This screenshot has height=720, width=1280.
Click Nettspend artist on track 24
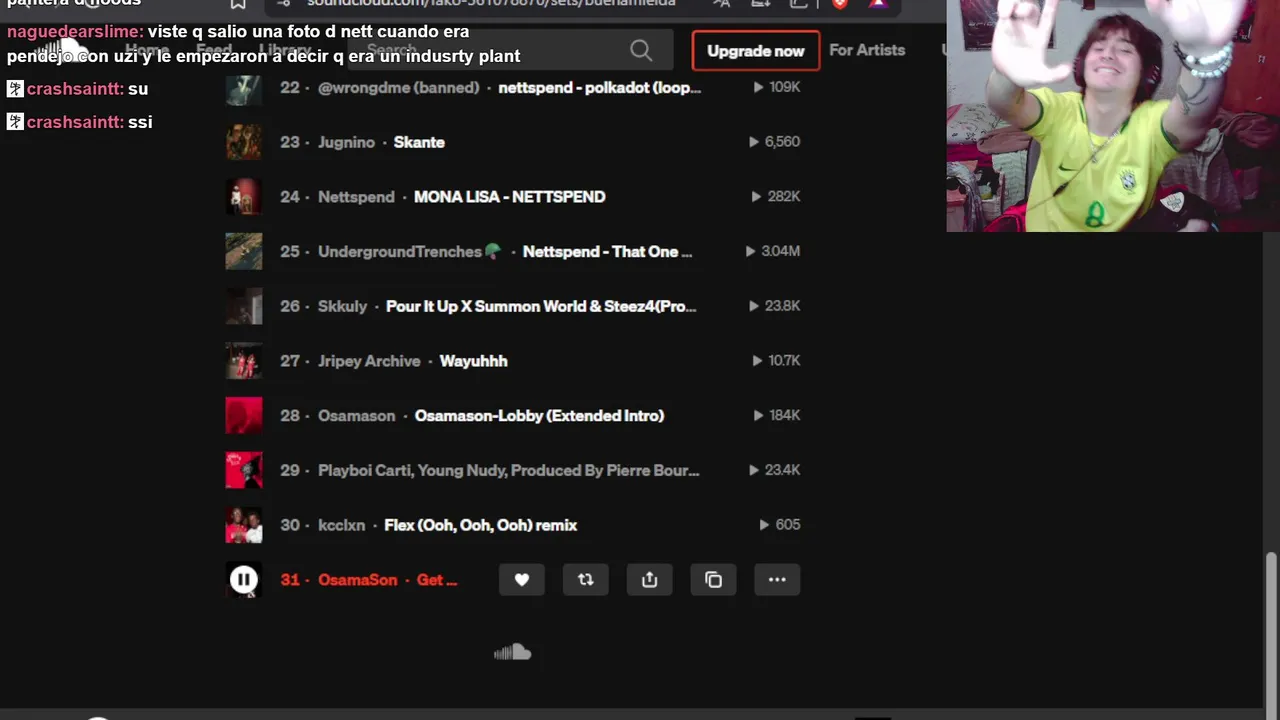click(x=356, y=197)
